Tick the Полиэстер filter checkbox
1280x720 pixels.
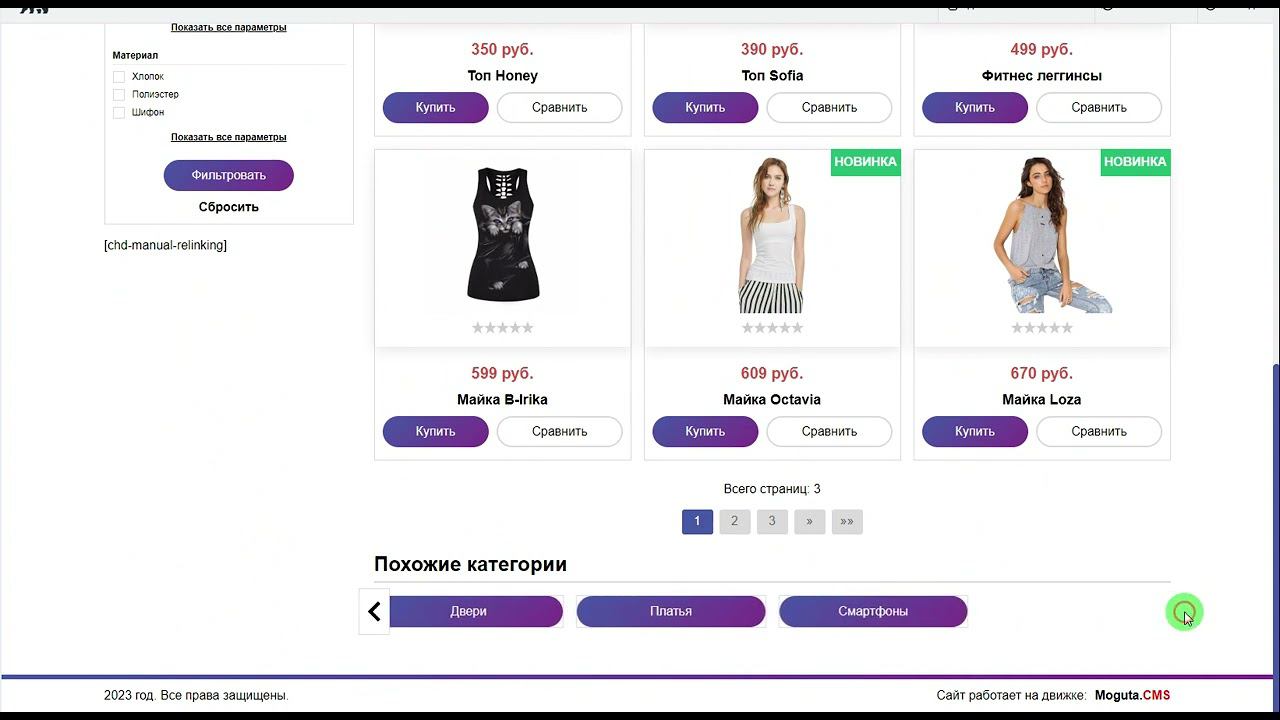(119, 95)
